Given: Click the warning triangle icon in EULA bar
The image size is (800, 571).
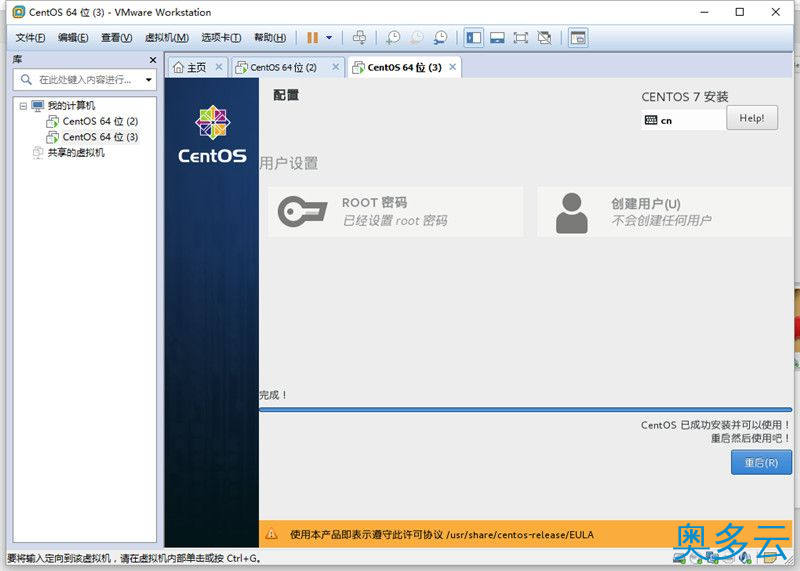Looking at the screenshot, I should click(x=271, y=534).
